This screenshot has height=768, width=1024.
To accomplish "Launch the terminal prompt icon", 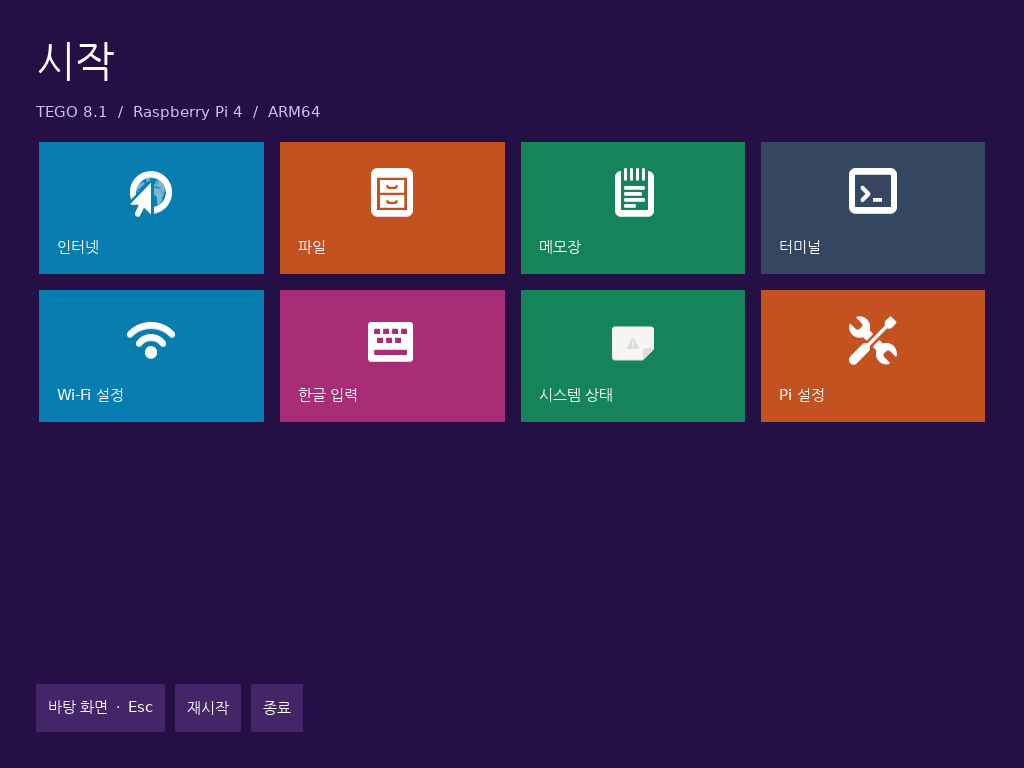I will click(872, 191).
